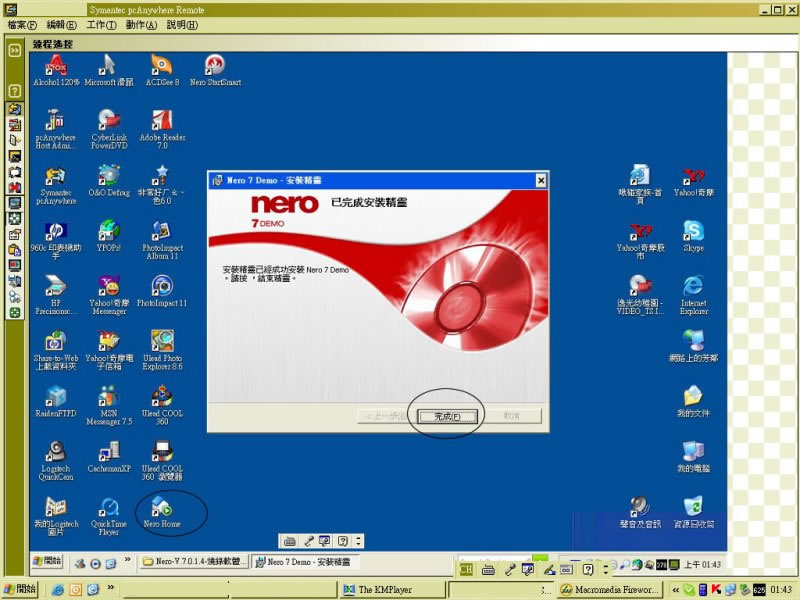Select the PhotoImpact 11 desktop icon
The width and height of the screenshot is (800, 600).
pyautogui.click(x=162, y=291)
